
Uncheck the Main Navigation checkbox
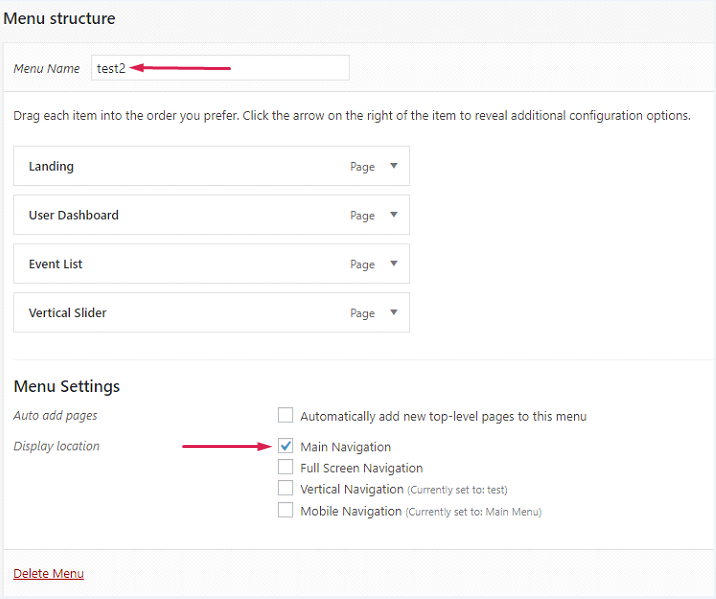tap(286, 446)
